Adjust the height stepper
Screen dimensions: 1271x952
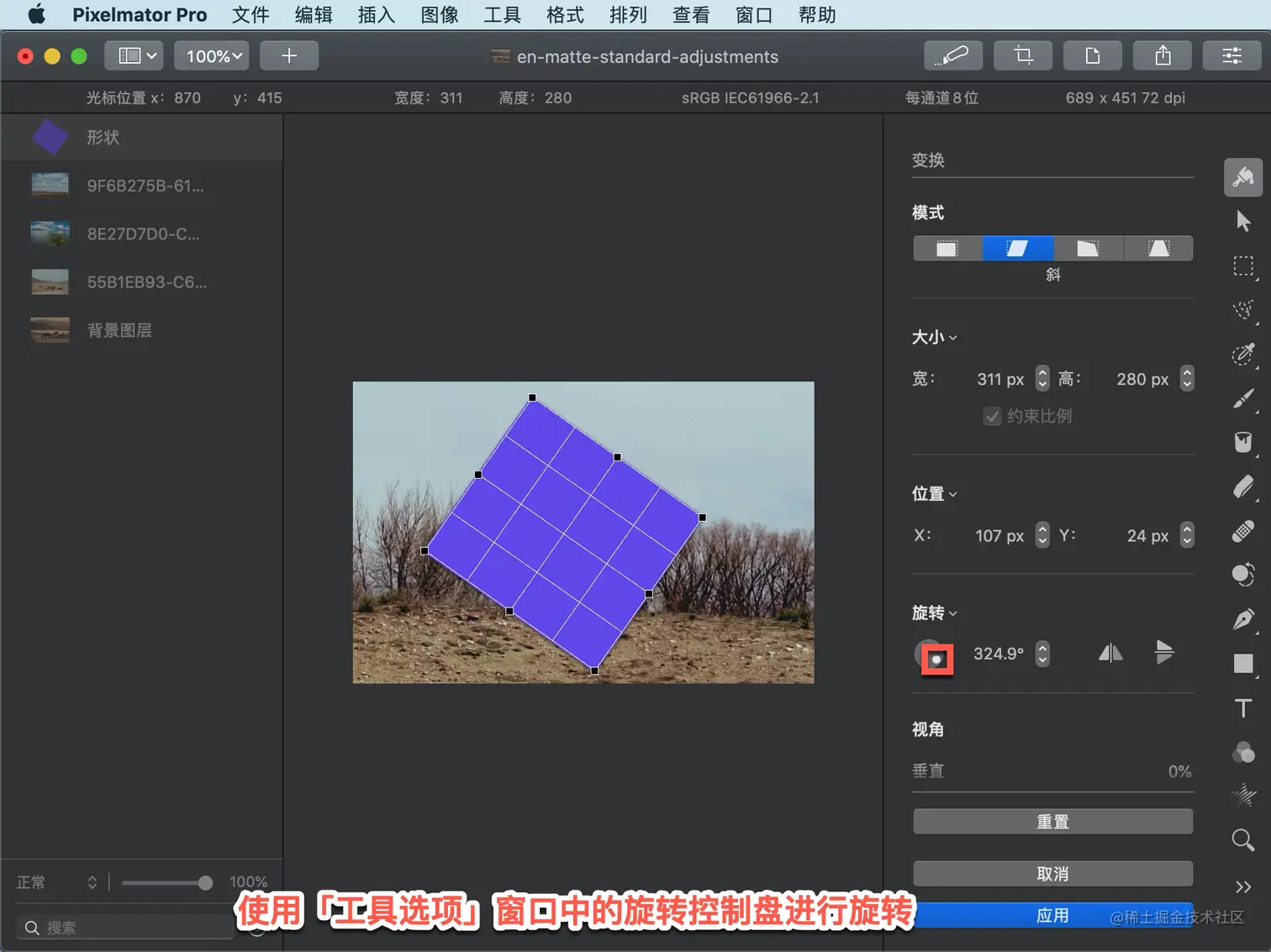pyautogui.click(x=1187, y=378)
